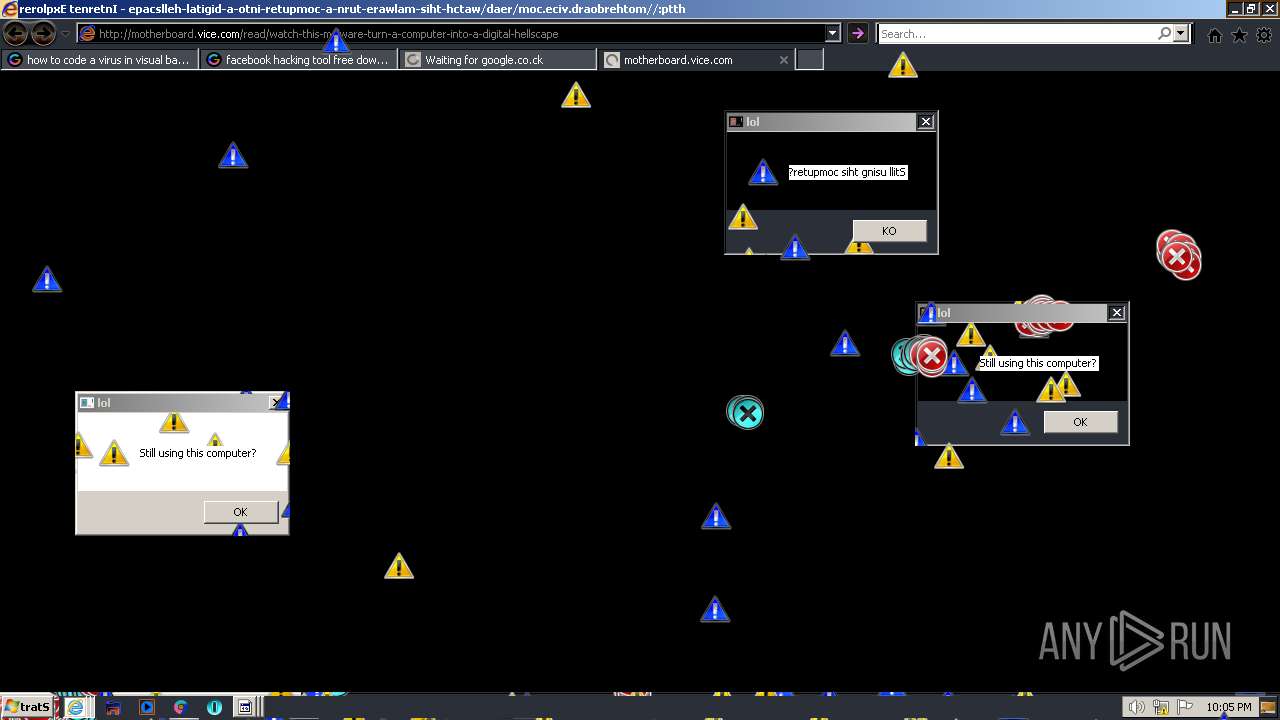Click OK in the dark right lol dialog
Viewport: 1280px width, 720px height.
pos(1080,422)
